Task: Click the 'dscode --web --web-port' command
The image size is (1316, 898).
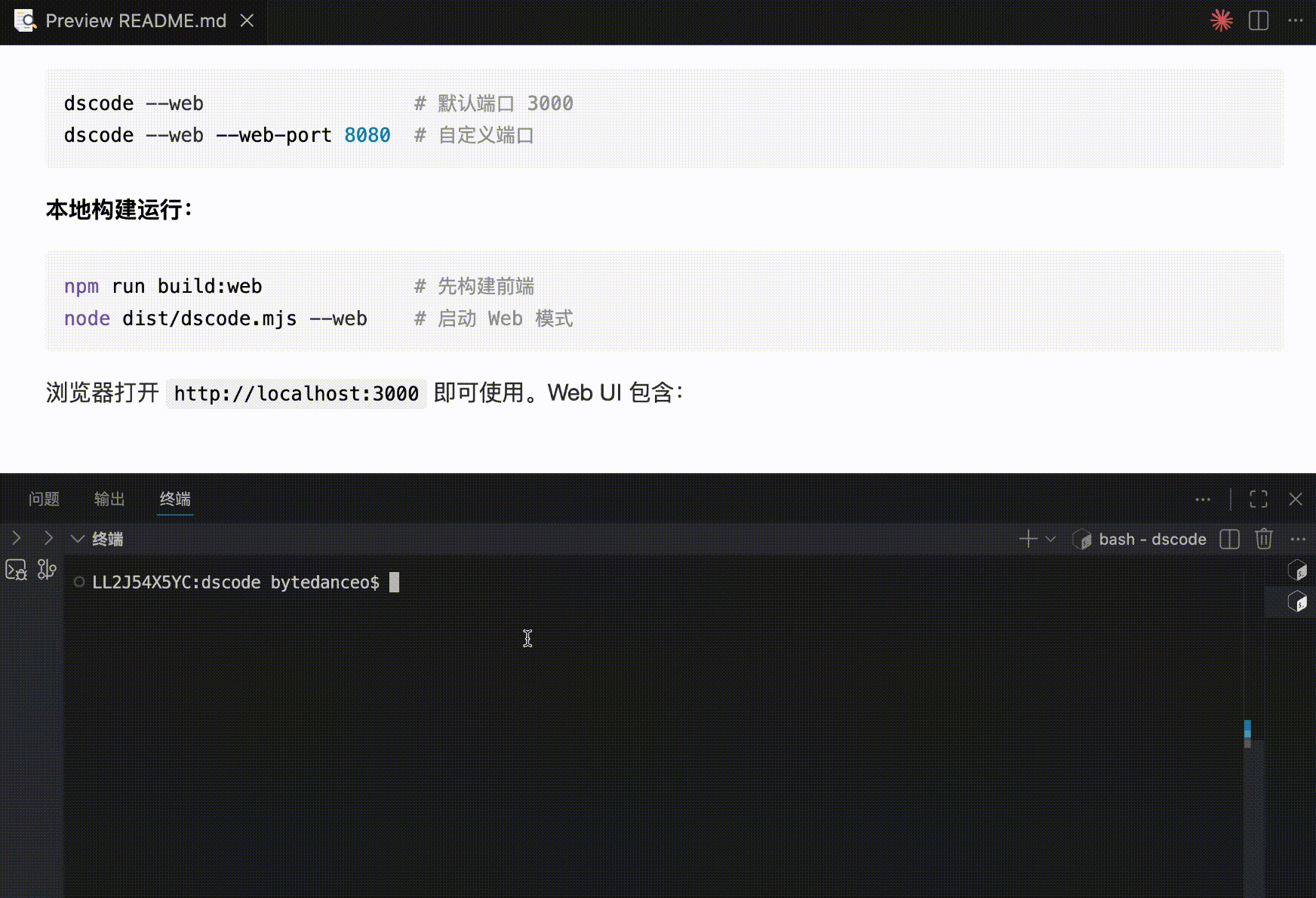Action: (198, 135)
